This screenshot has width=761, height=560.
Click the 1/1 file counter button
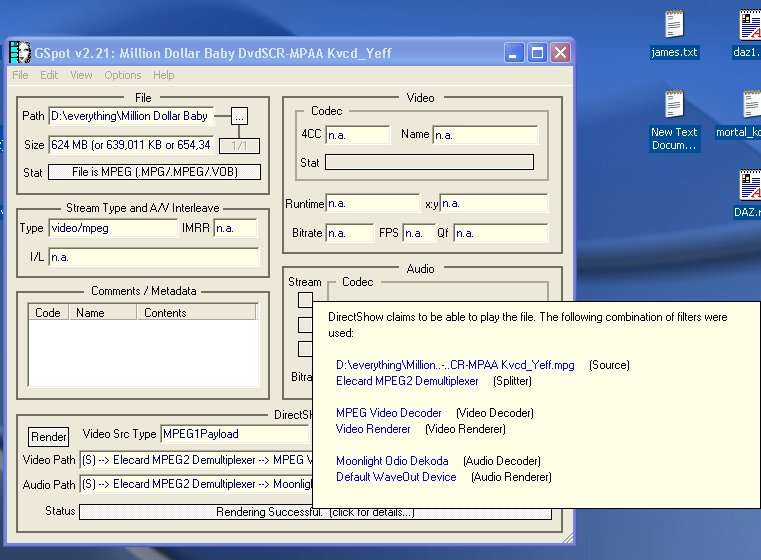click(239, 146)
